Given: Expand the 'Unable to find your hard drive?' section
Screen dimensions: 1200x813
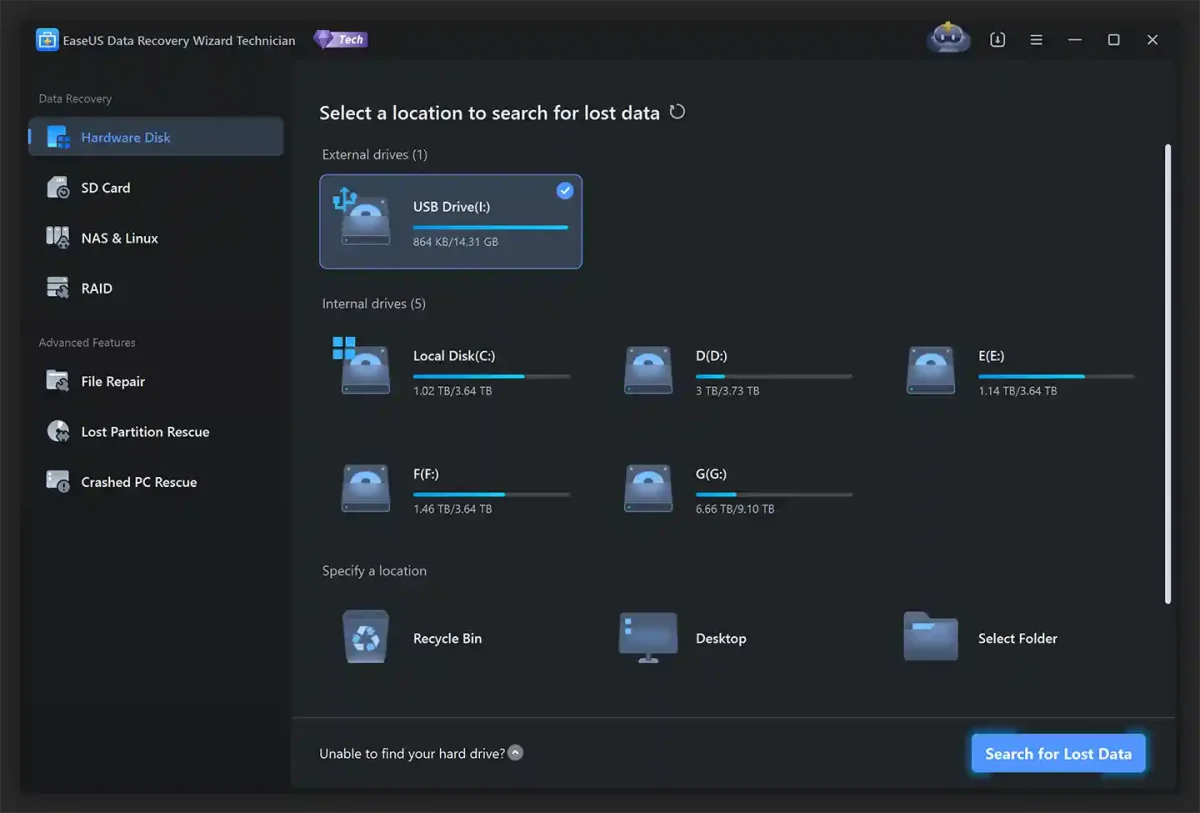Looking at the screenshot, I should click(516, 752).
